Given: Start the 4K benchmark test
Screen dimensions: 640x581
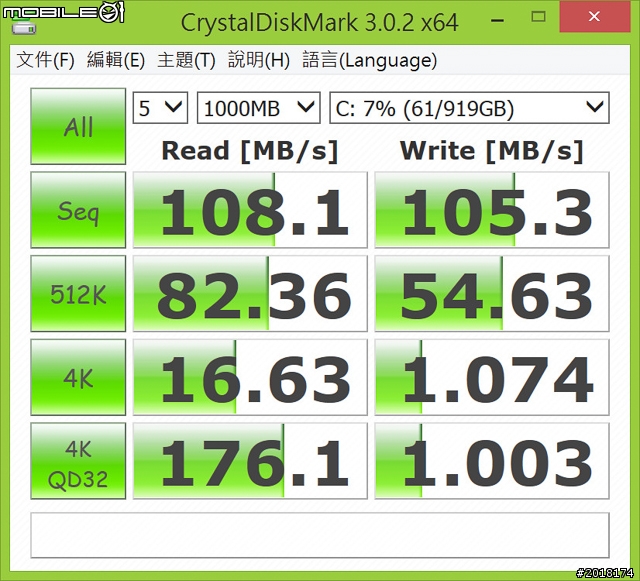Looking at the screenshot, I should (78, 377).
